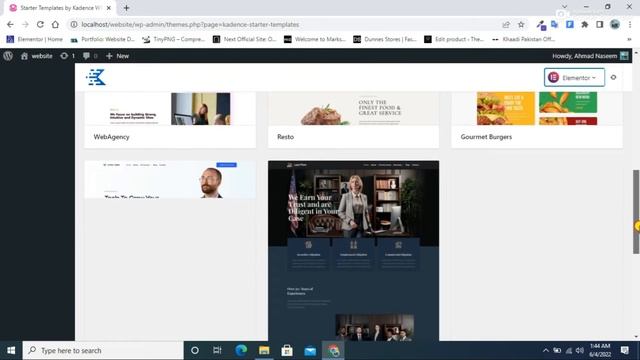This screenshot has height=360, width=640.
Task: Reload the current page
Action: (40, 24)
